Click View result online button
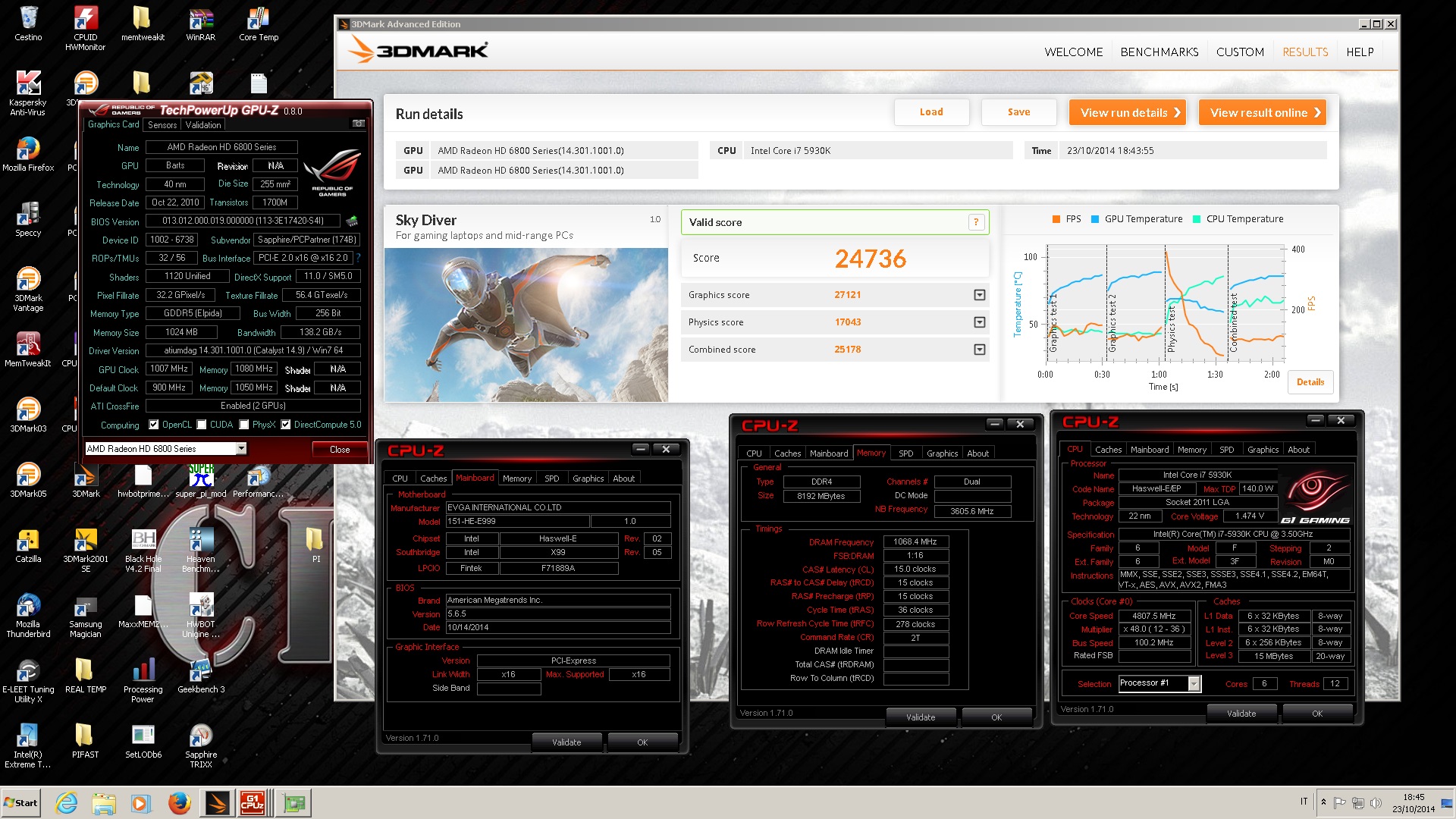Screen dimensions: 1456x819 coord(1262,112)
